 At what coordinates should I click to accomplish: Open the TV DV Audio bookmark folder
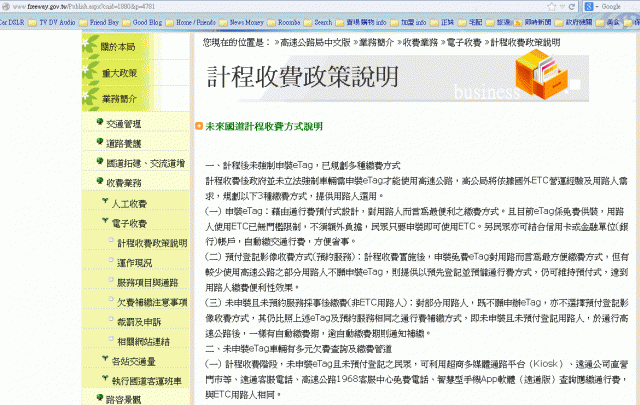pyautogui.click(x=51, y=22)
